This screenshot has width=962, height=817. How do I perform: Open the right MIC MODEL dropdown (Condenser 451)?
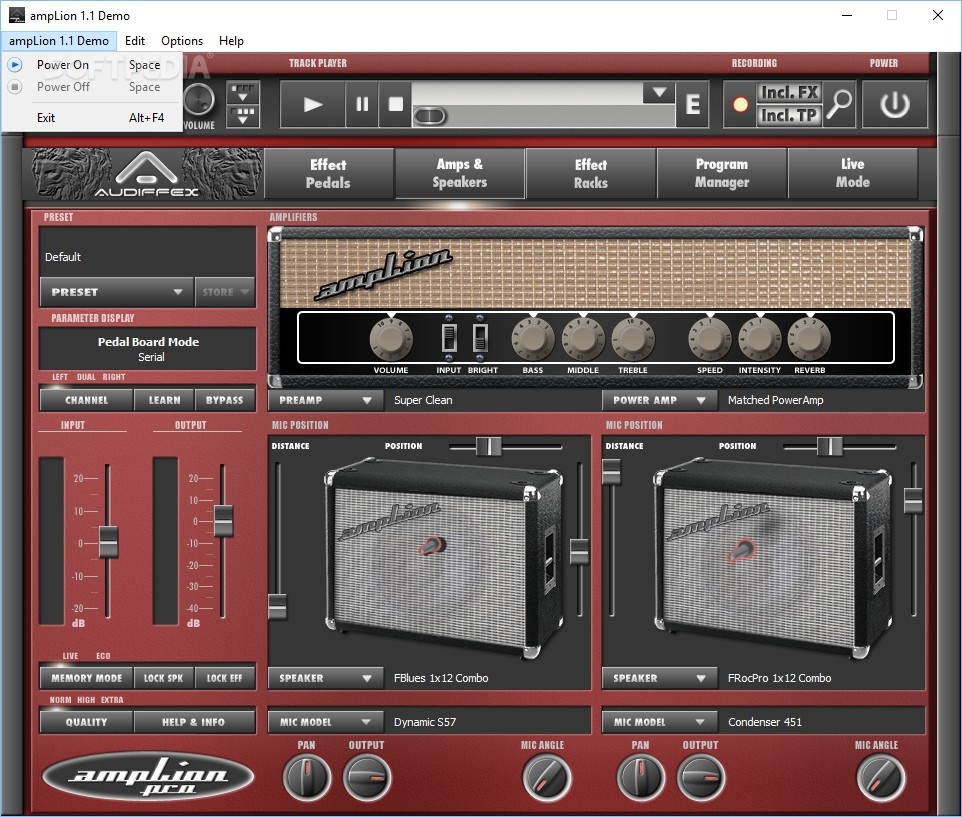point(660,722)
